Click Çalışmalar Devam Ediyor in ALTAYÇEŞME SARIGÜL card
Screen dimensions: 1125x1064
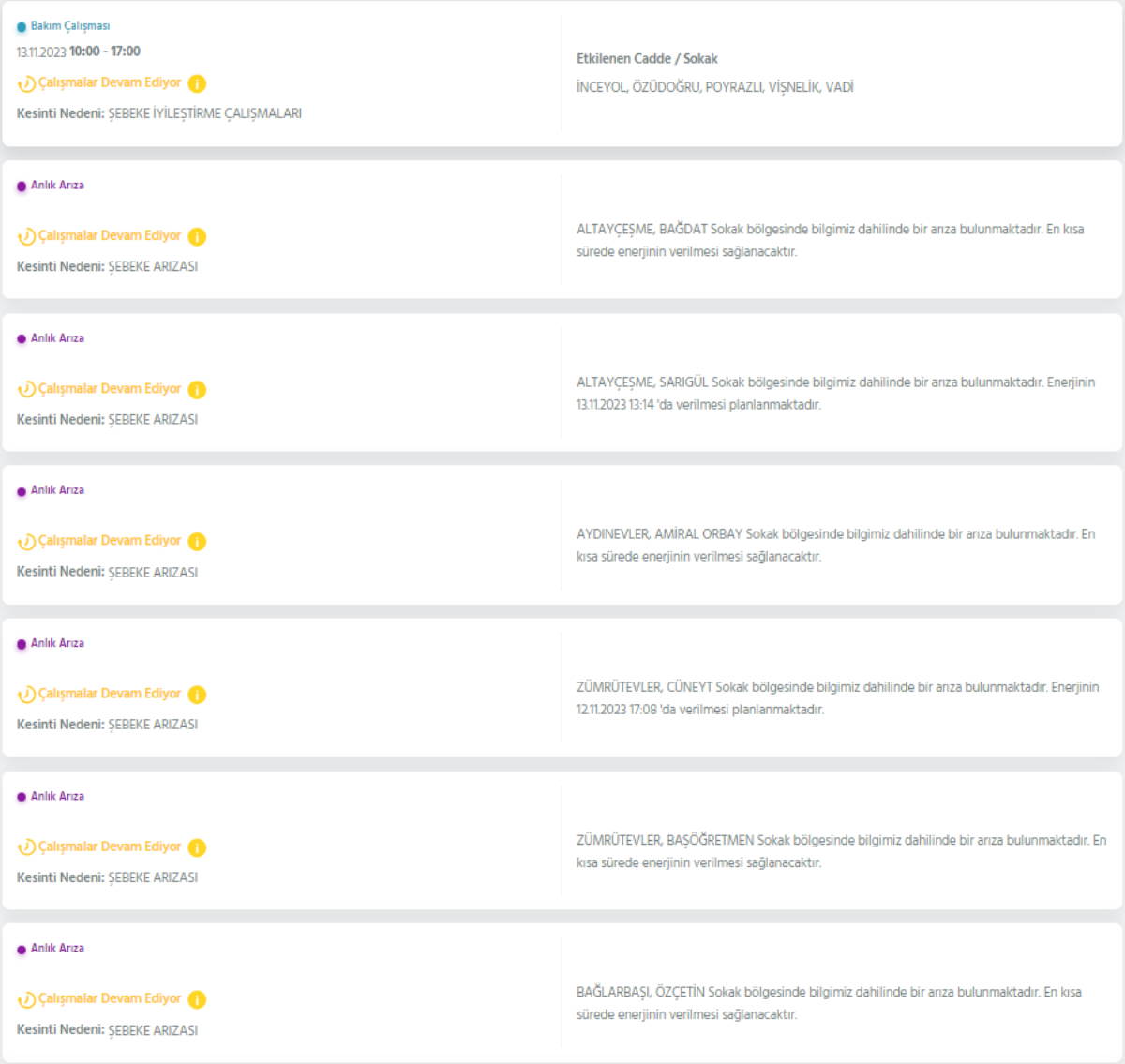click(x=110, y=388)
